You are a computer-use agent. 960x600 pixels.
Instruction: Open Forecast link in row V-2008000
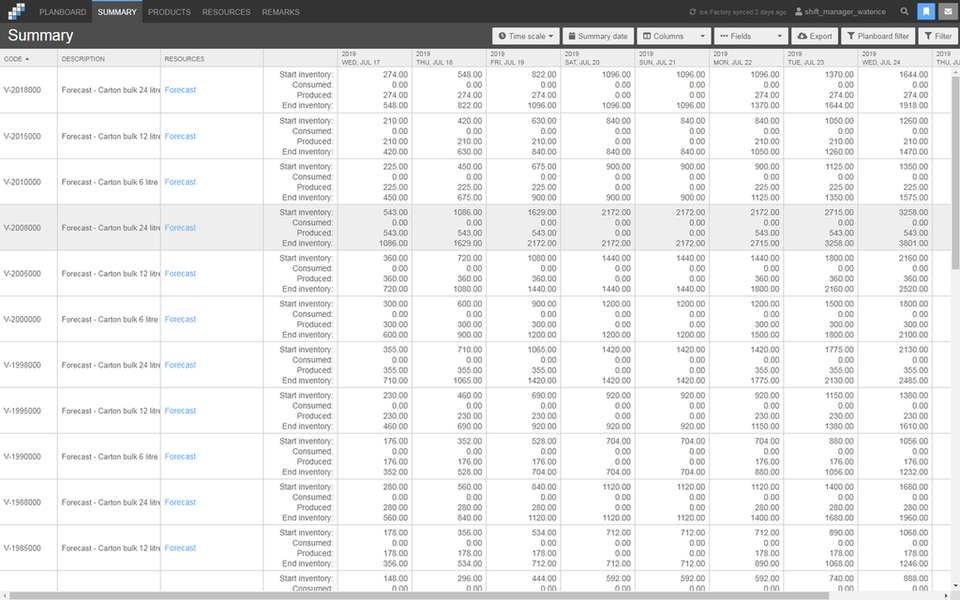(x=180, y=228)
